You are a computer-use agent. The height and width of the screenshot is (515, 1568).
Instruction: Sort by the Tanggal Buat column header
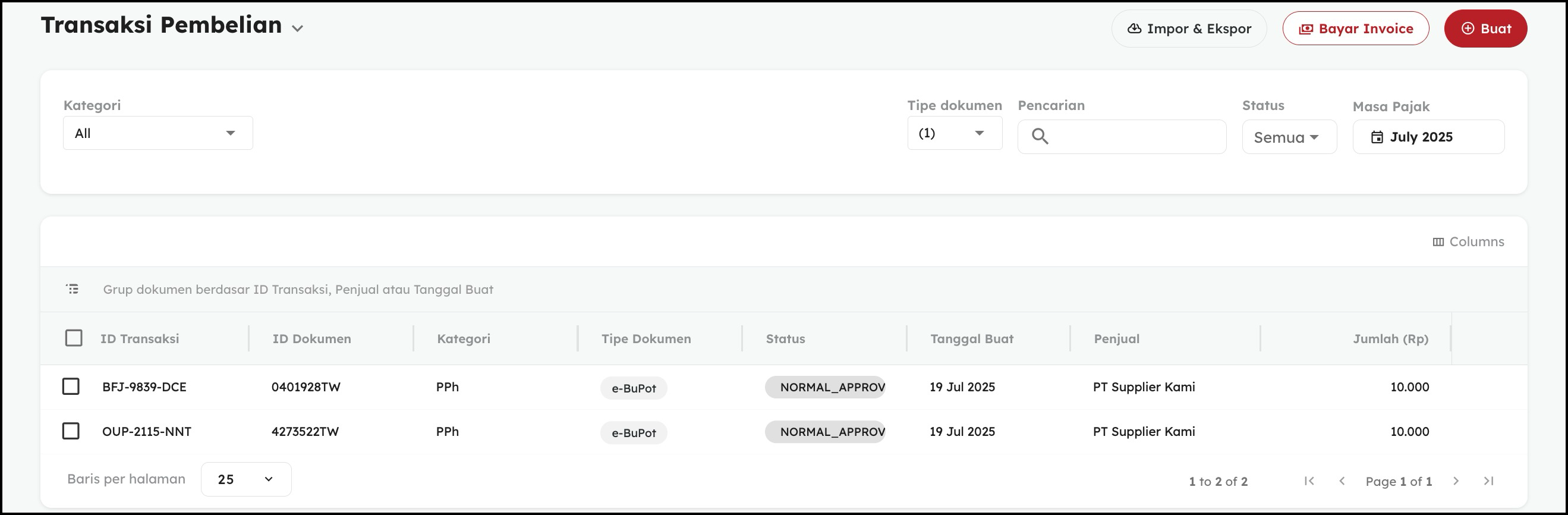tap(971, 338)
